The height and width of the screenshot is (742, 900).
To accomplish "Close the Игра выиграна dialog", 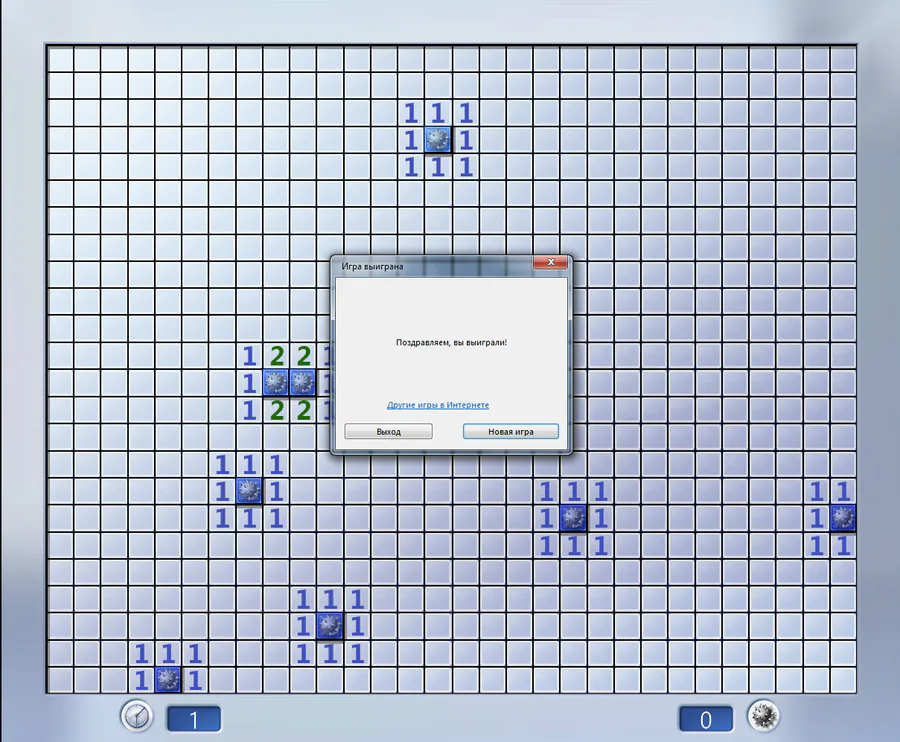I will 550,262.
